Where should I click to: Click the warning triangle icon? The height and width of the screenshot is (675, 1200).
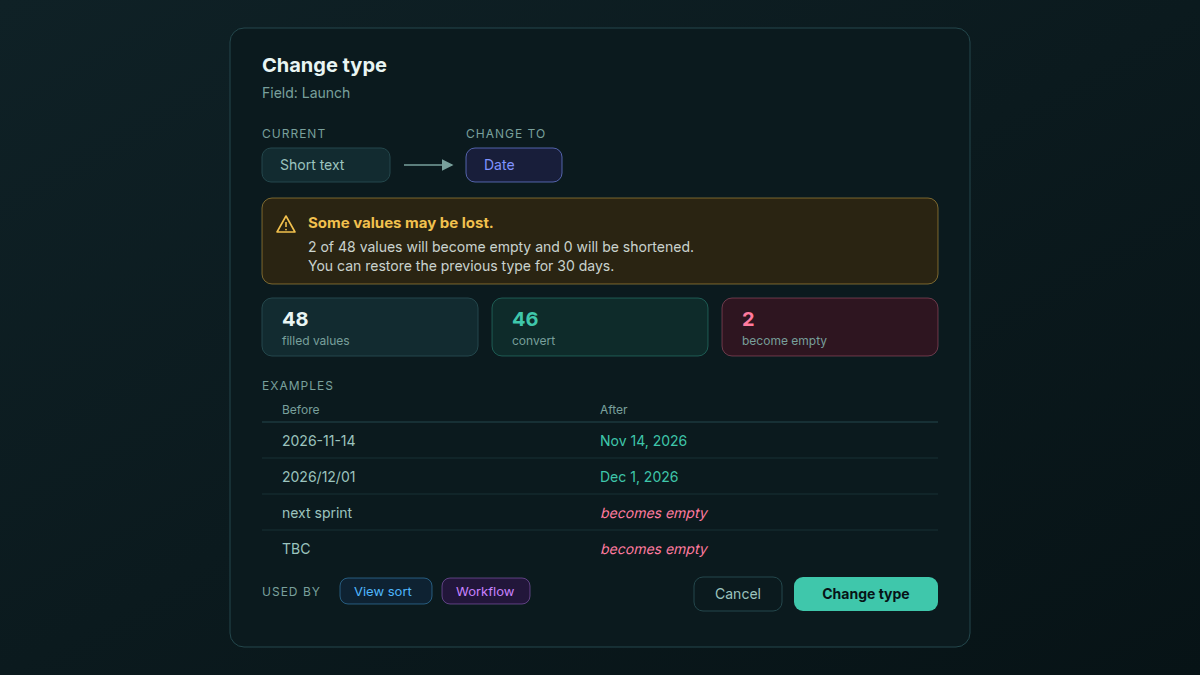pyautogui.click(x=286, y=224)
